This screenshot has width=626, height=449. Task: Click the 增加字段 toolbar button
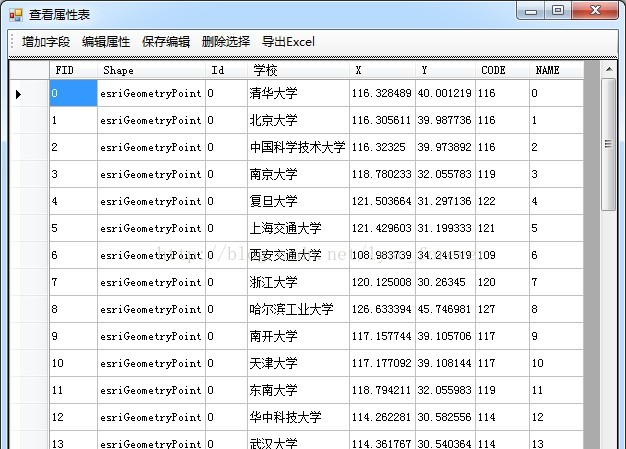coord(46,42)
